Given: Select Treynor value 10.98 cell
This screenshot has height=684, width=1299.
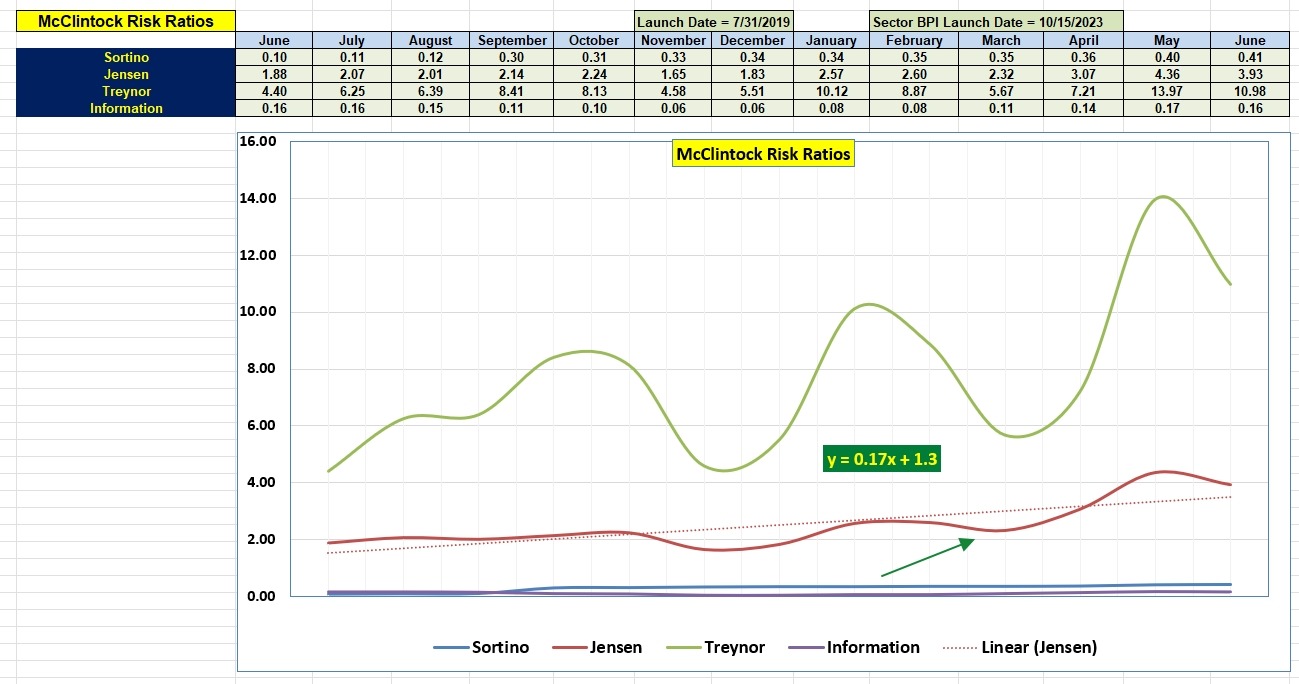Looking at the screenshot, I should coord(1250,91).
